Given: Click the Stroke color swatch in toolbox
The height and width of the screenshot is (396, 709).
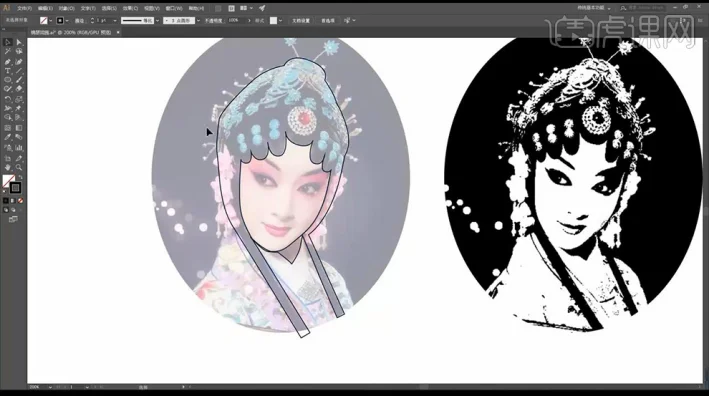Looking at the screenshot, I should (x=15, y=187).
